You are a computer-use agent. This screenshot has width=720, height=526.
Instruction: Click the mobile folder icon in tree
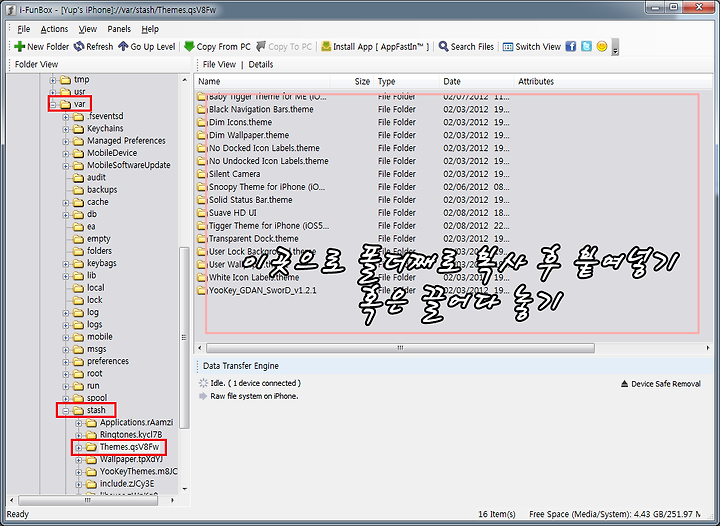(79, 337)
